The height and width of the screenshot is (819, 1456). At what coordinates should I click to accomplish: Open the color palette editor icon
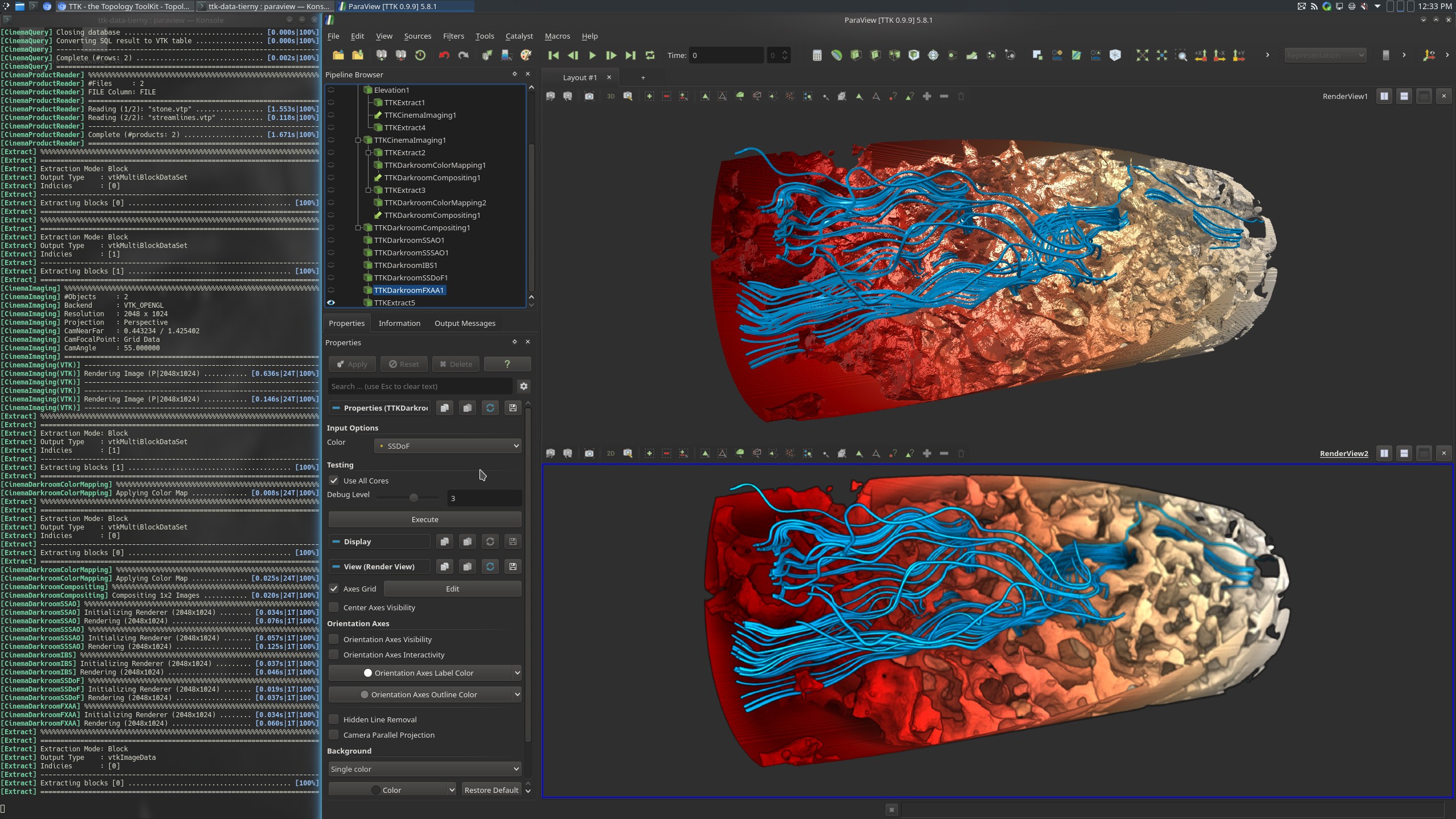pos(526,55)
